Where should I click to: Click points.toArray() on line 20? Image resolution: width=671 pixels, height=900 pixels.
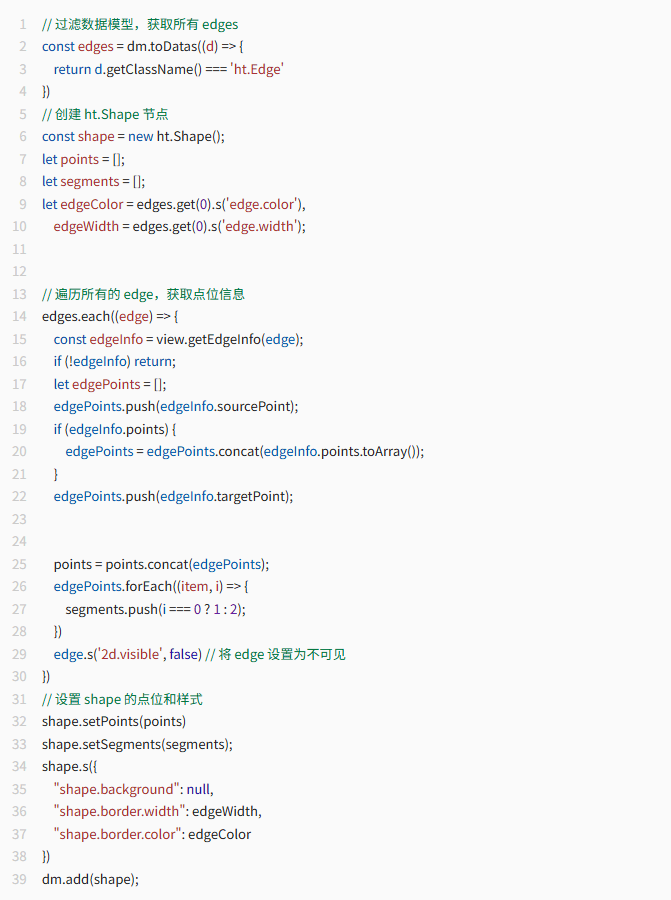pos(370,452)
